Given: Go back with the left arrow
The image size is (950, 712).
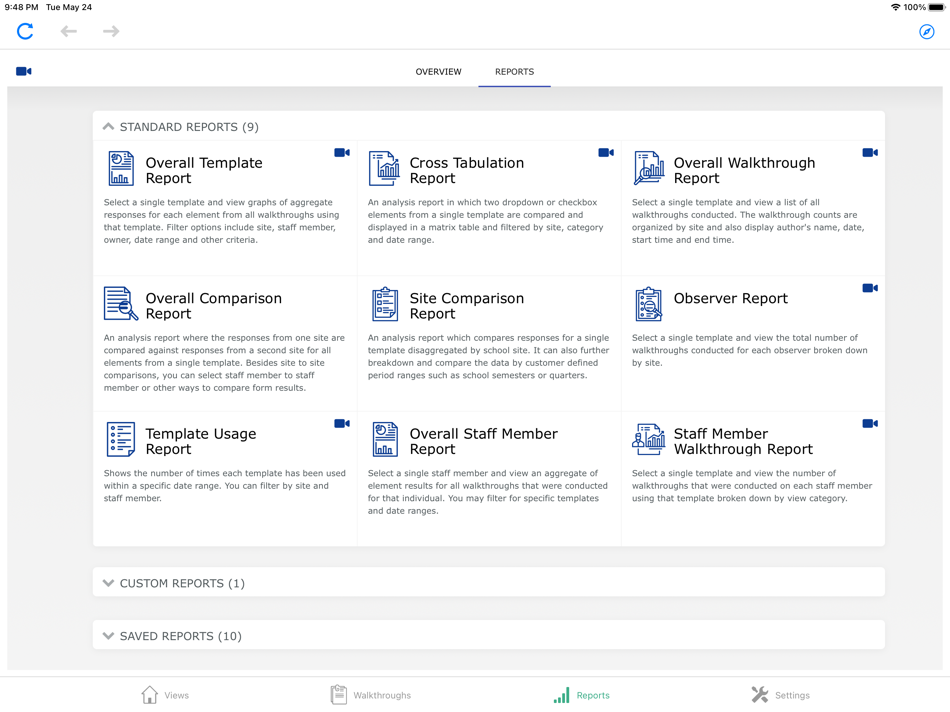Looking at the screenshot, I should [68, 31].
